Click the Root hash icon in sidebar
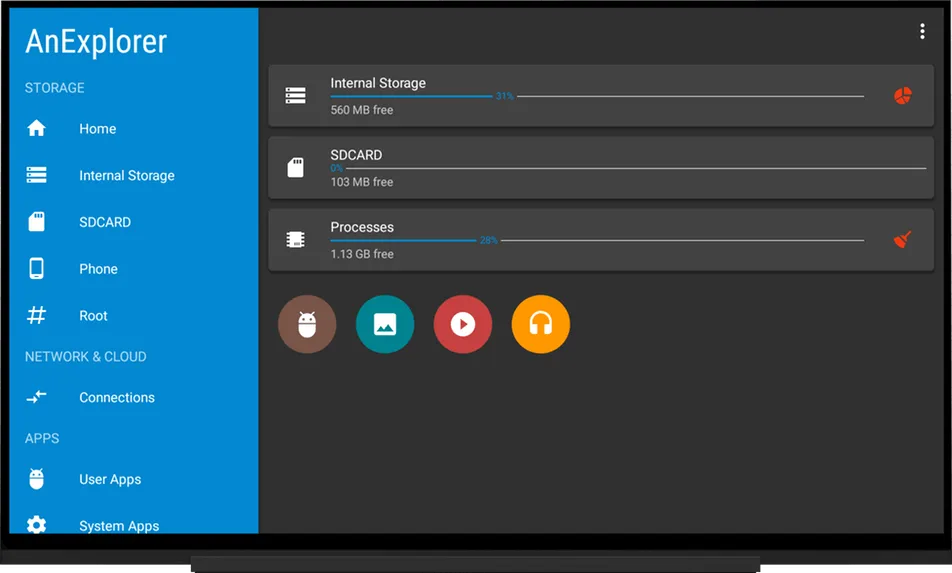This screenshot has height=573, width=952. [36, 315]
